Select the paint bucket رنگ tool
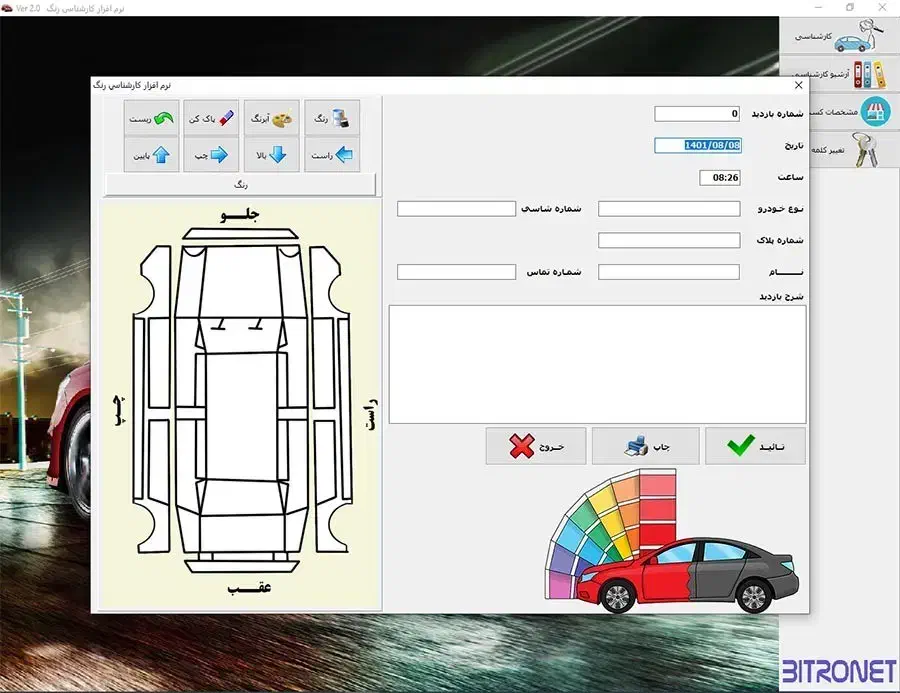This screenshot has width=900, height=693. [x=332, y=118]
